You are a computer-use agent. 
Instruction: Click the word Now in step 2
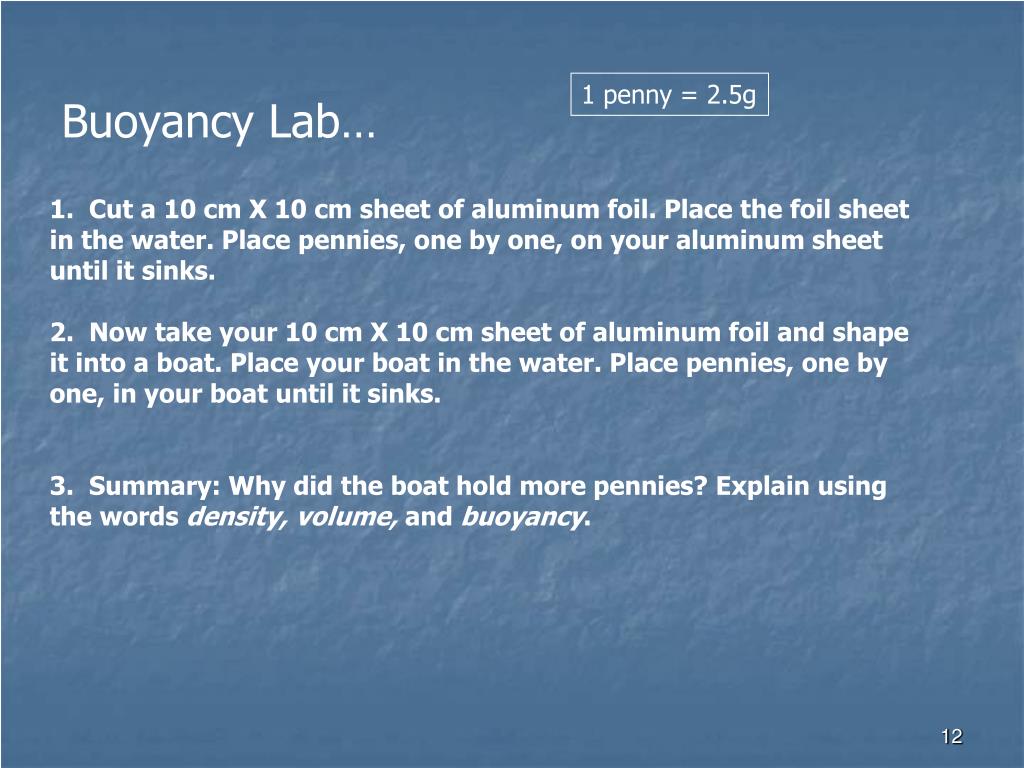[118, 332]
